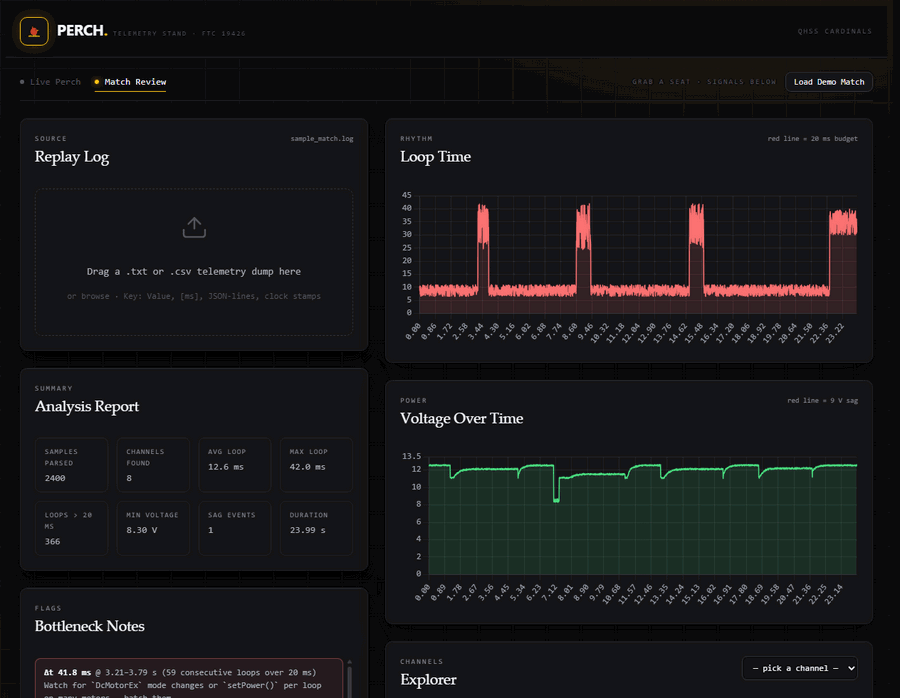Click the Analysis Report heading

click(x=87, y=406)
